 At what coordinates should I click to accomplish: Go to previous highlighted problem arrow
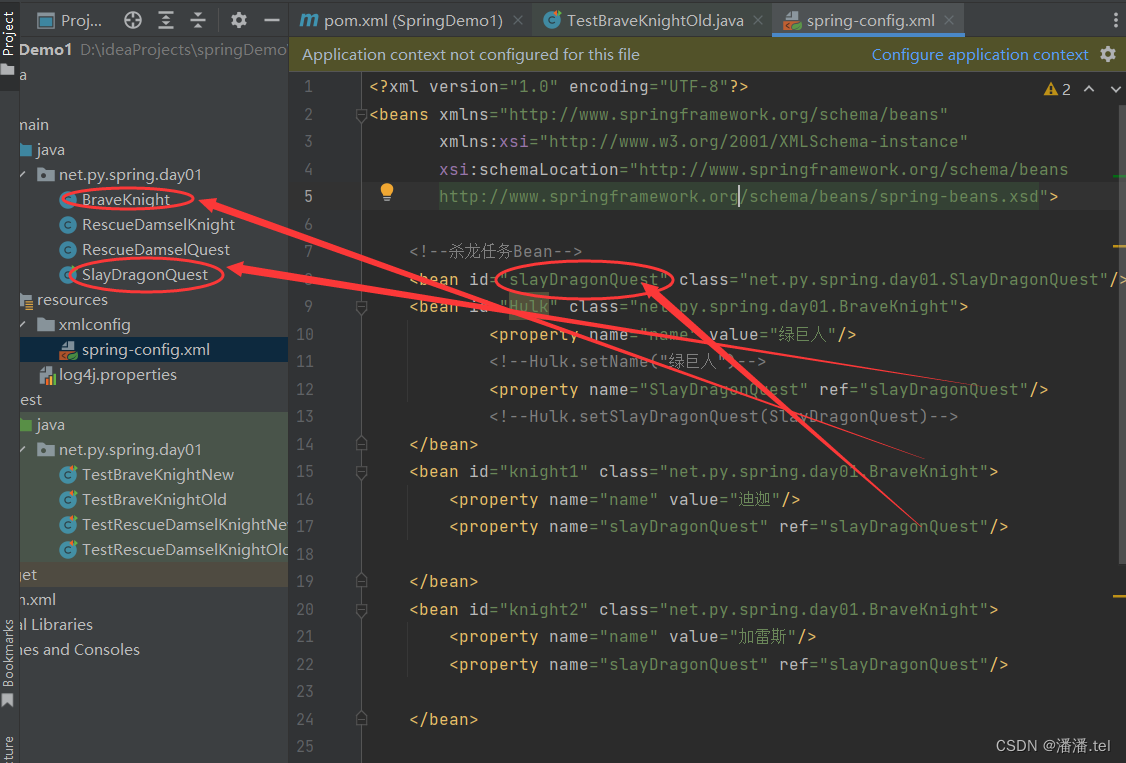[1089, 89]
